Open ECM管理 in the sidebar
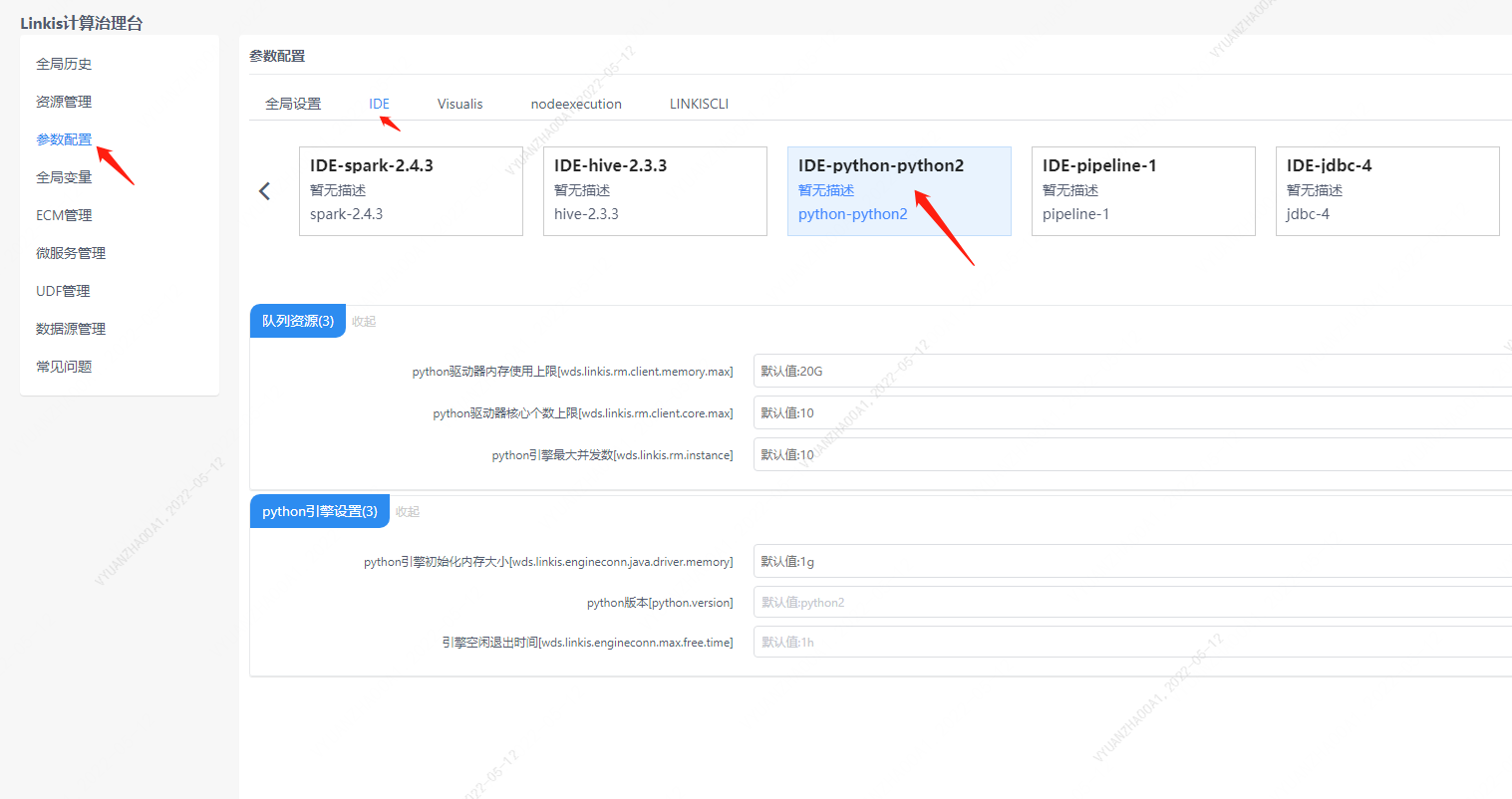This screenshot has width=1512, height=799. pyautogui.click(x=64, y=214)
